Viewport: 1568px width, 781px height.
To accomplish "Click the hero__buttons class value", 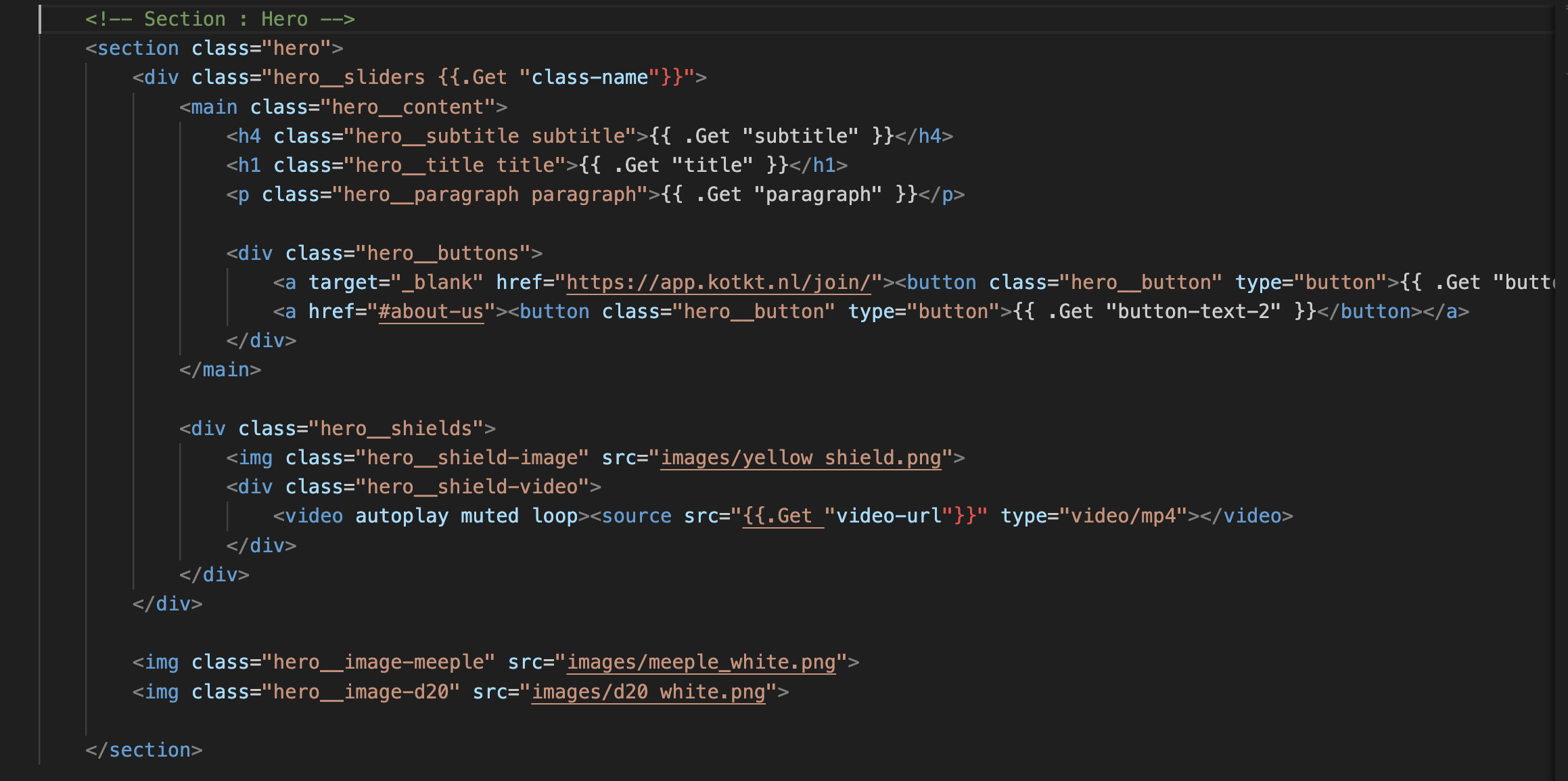I will pos(442,253).
